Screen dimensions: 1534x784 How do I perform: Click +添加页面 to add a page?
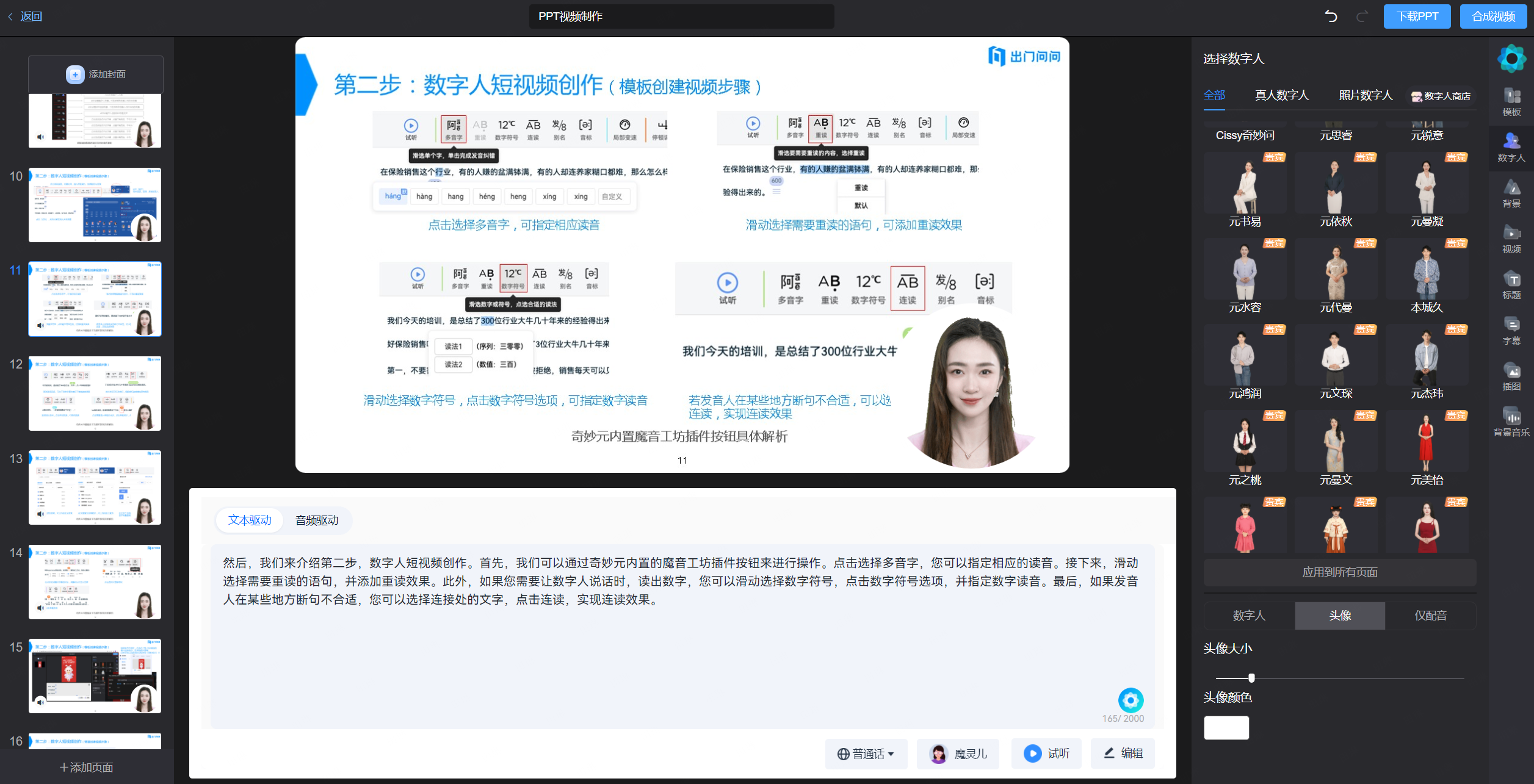click(86, 768)
